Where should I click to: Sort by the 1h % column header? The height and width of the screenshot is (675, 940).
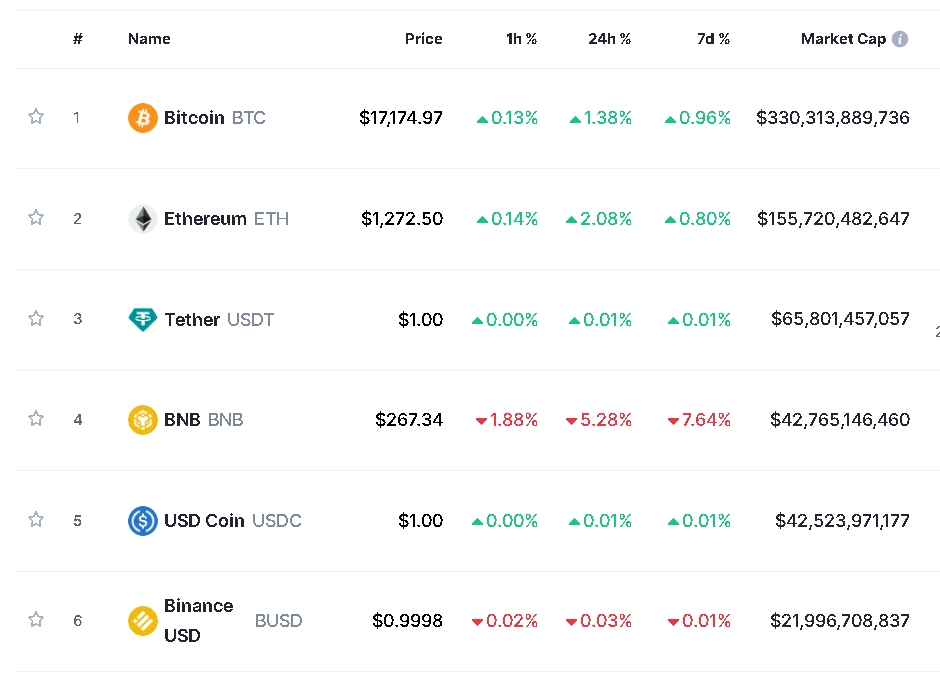pyautogui.click(x=521, y=39)
